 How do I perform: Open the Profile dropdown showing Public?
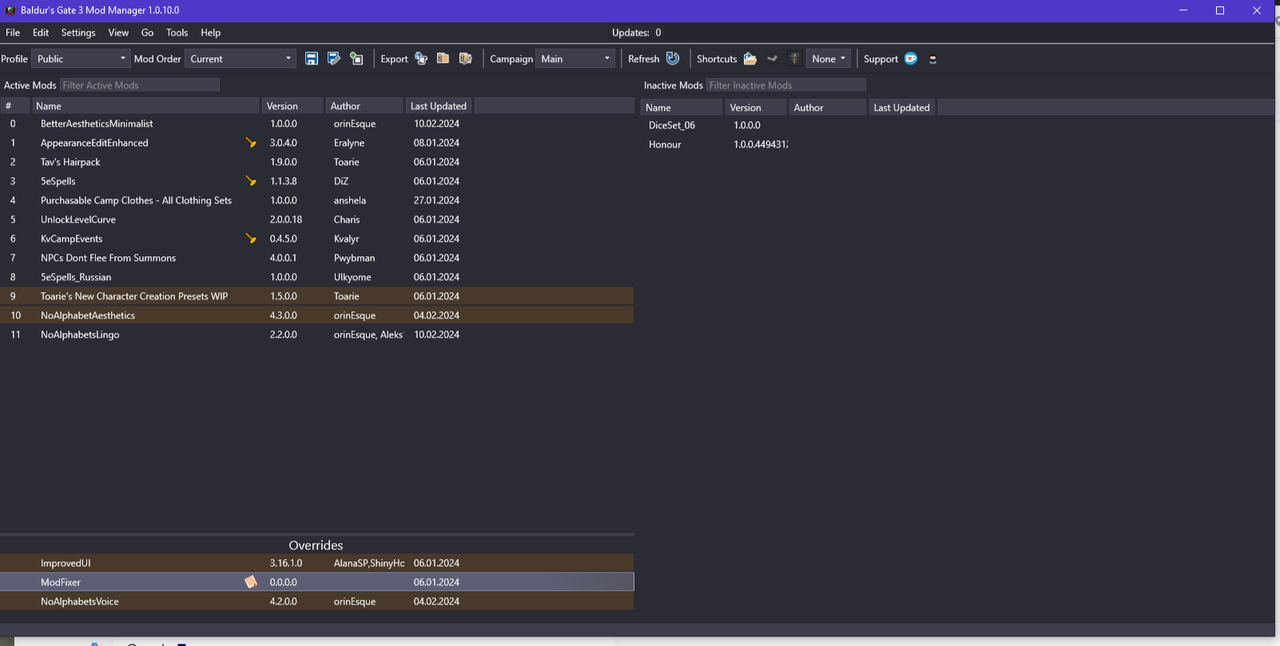pos(80,59)
